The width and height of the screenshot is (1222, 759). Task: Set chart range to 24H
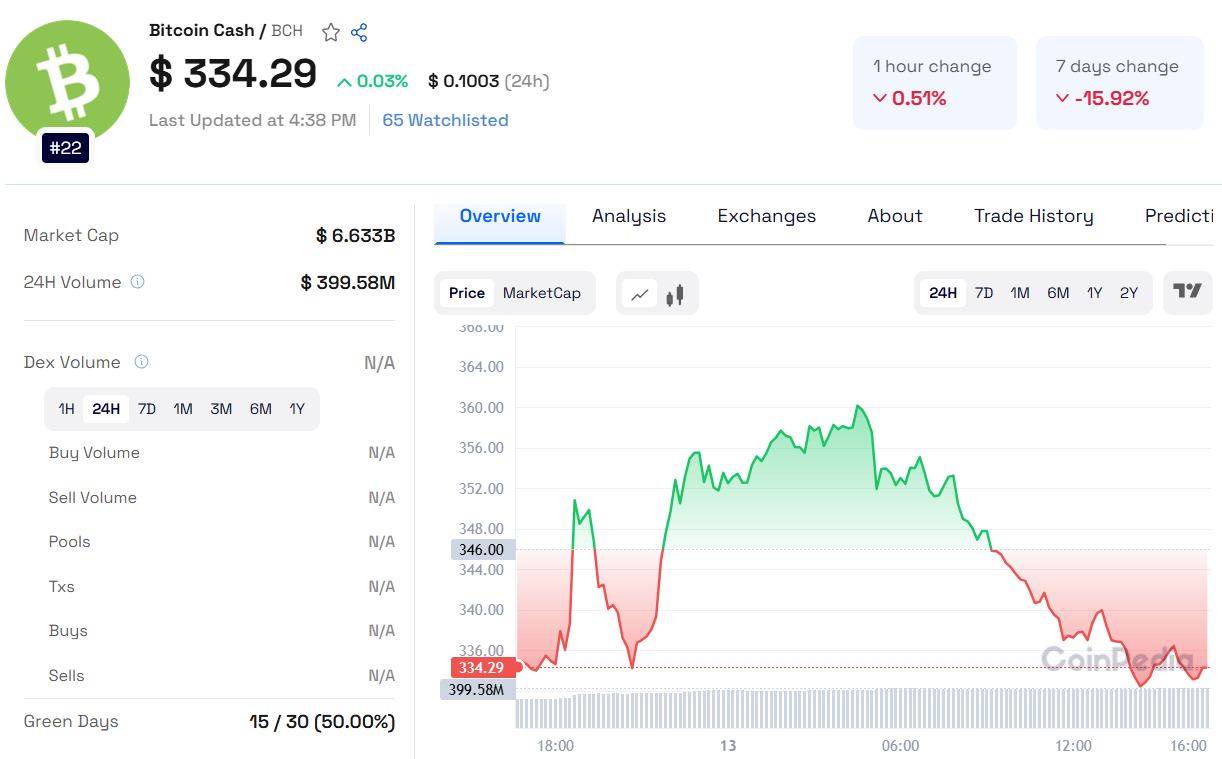[943, 293]
